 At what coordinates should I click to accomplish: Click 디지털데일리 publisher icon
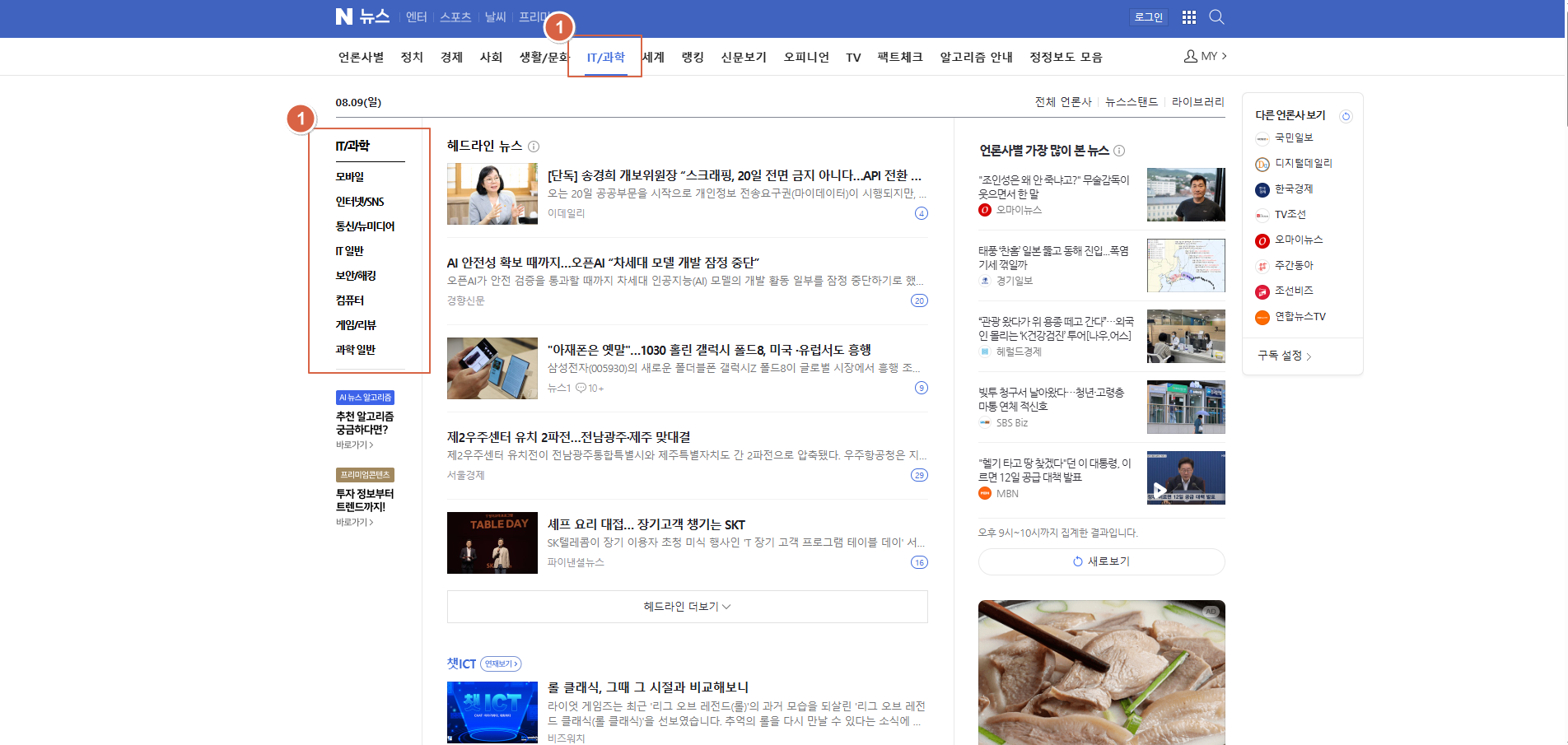coord(1262,164)
